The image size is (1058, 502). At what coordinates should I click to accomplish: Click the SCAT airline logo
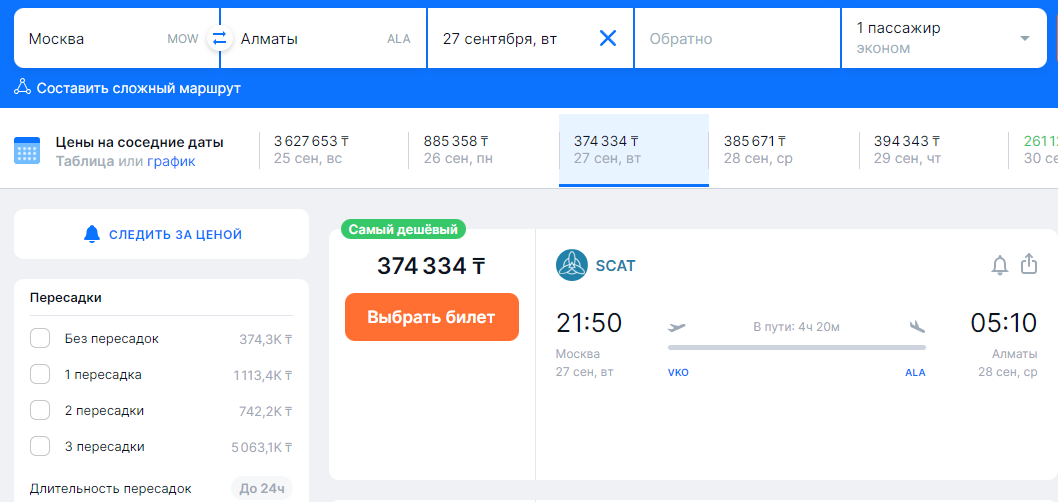click(572, 266)
